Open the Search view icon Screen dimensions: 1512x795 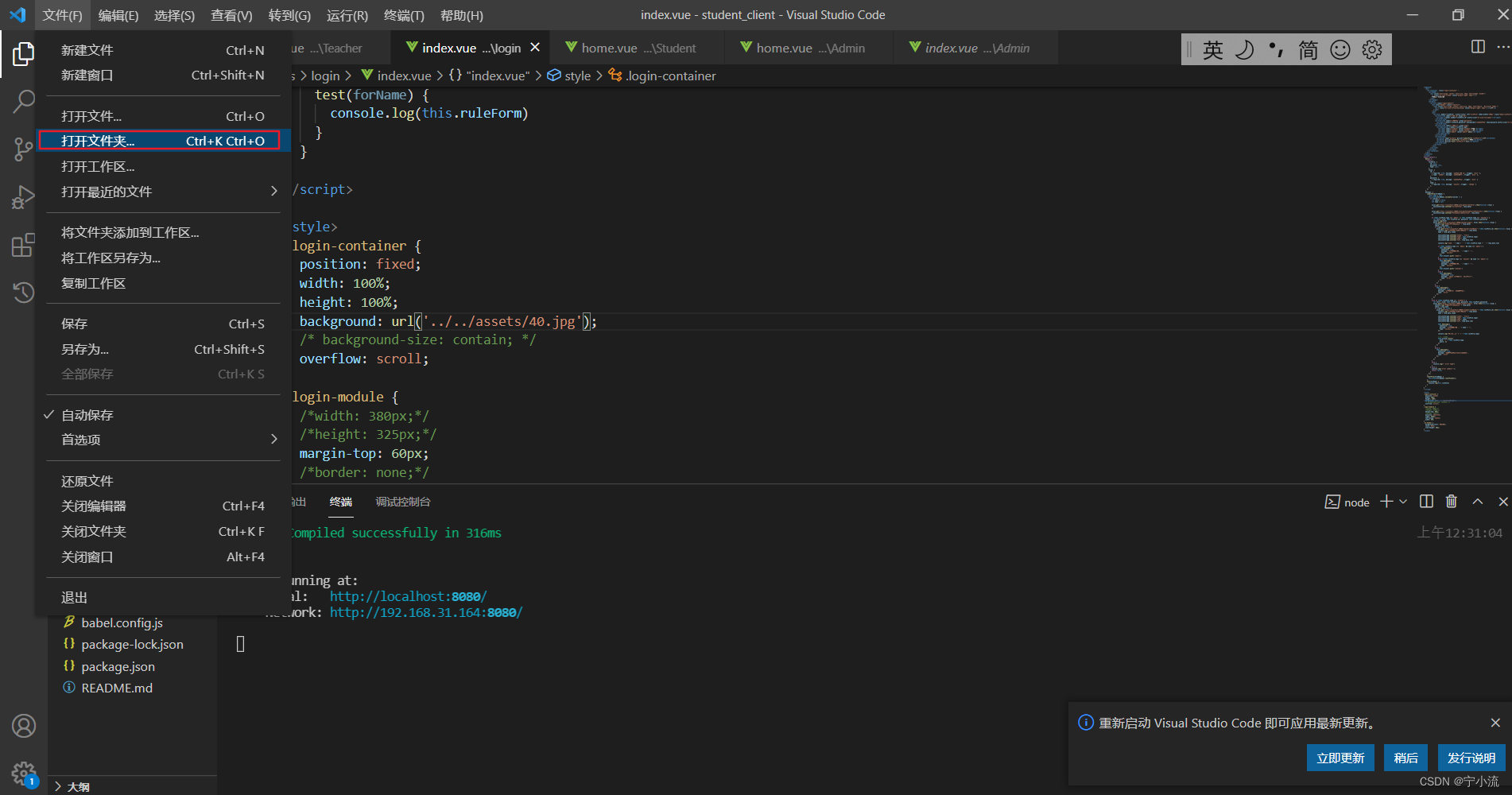[23, 101]
